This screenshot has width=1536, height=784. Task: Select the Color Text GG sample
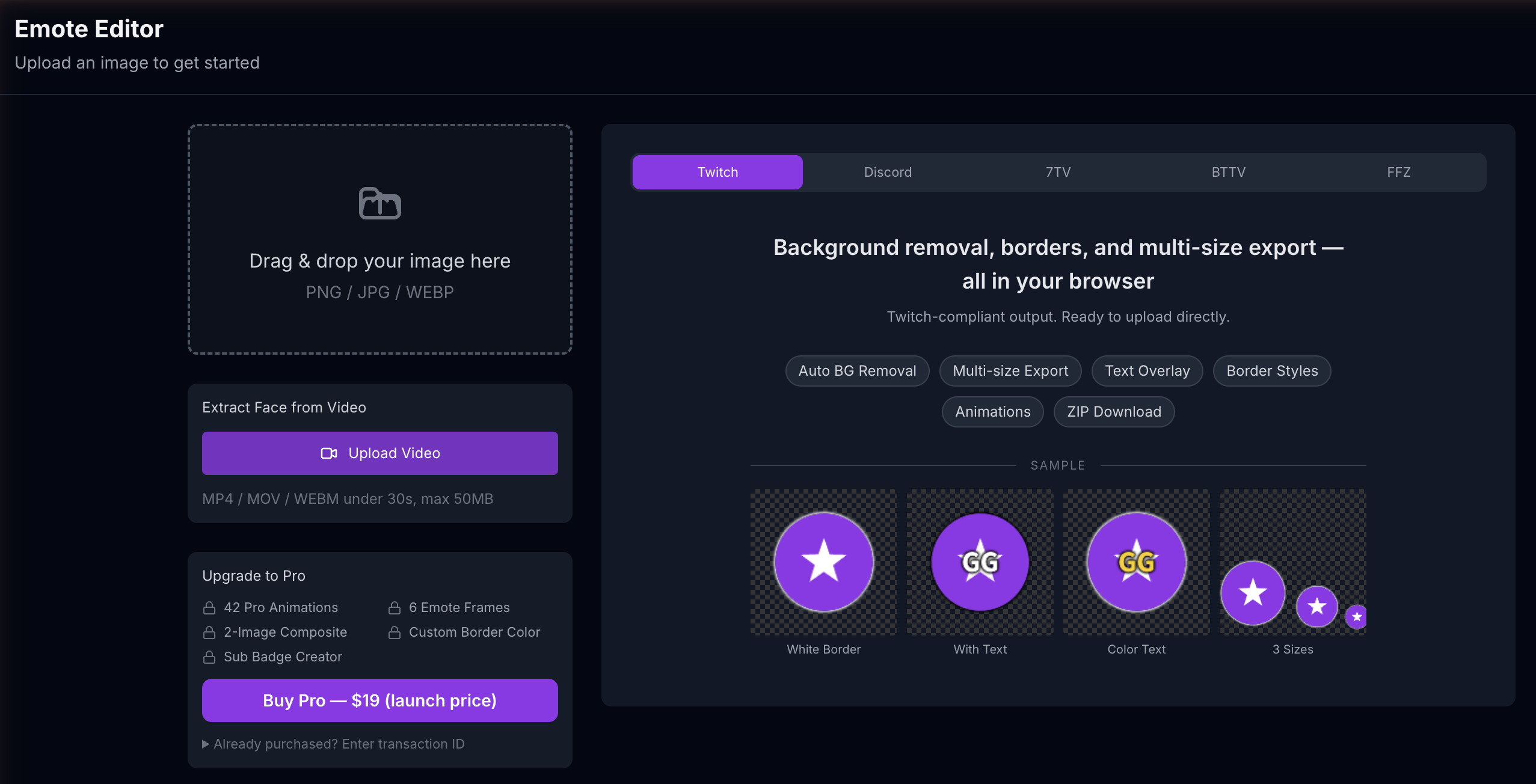(x=1135, y=562)
